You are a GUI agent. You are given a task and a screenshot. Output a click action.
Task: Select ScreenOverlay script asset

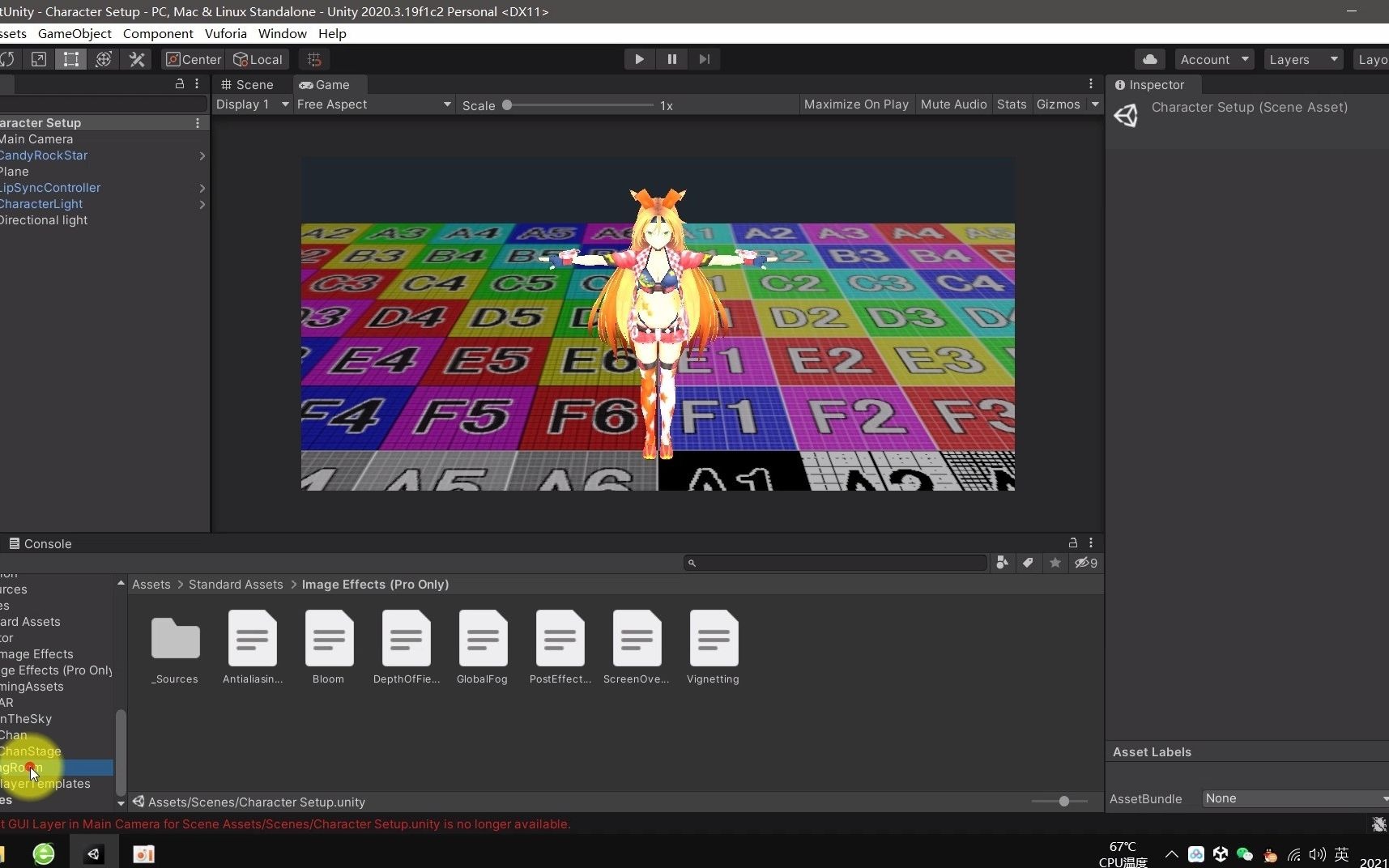pos(637,647)
